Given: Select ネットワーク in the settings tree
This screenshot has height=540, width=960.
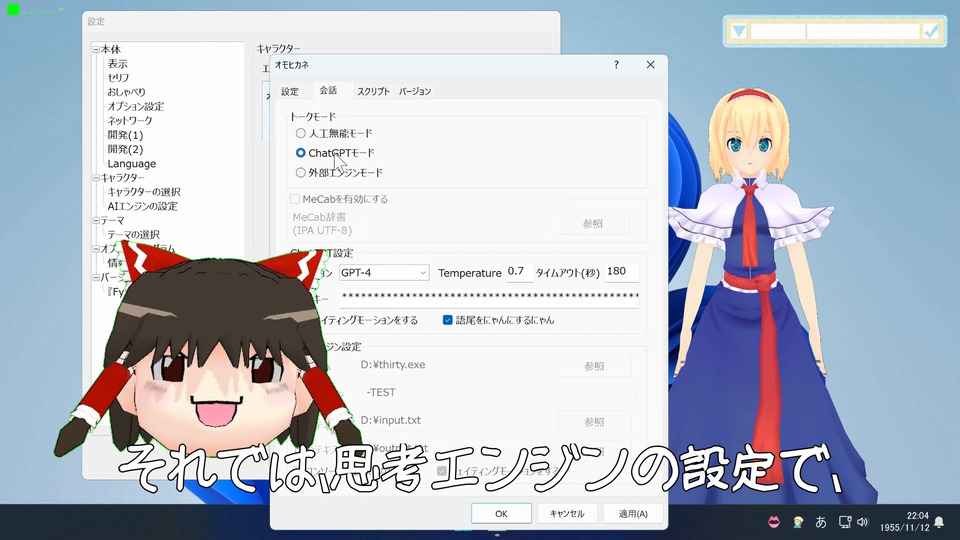Looking at the screenshot, I should pyautogui.click(x=130, y=120).
